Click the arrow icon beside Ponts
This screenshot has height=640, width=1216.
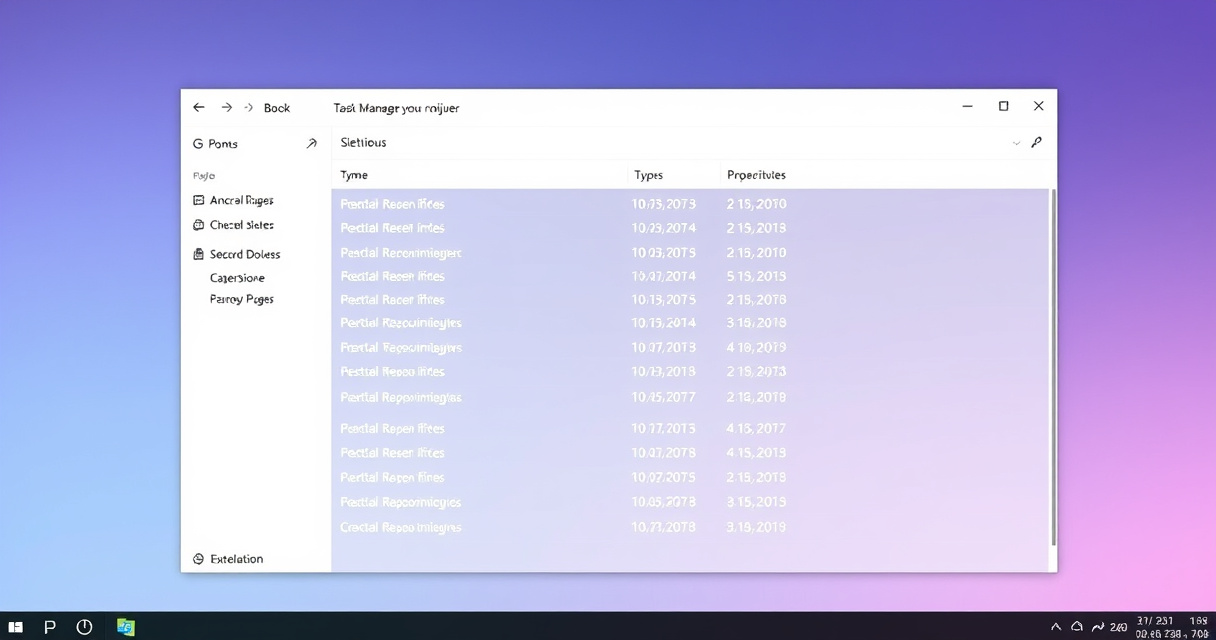[x=311, y=144]
